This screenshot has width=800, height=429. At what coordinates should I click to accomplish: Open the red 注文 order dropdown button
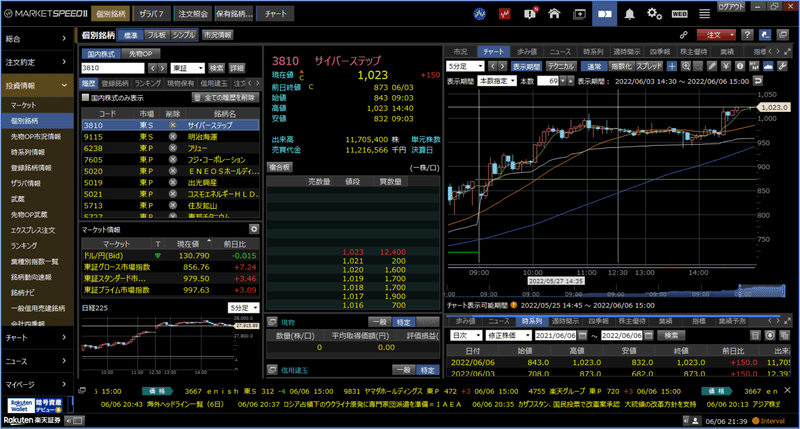717,35
